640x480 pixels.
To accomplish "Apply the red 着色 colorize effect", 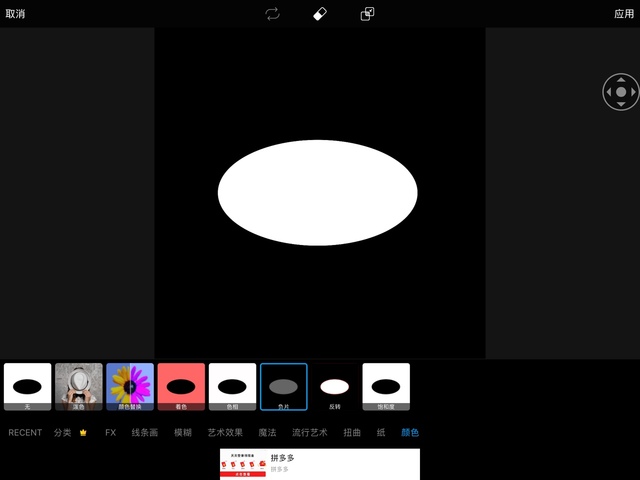I will pyautogui.click(x=181, y=386).
